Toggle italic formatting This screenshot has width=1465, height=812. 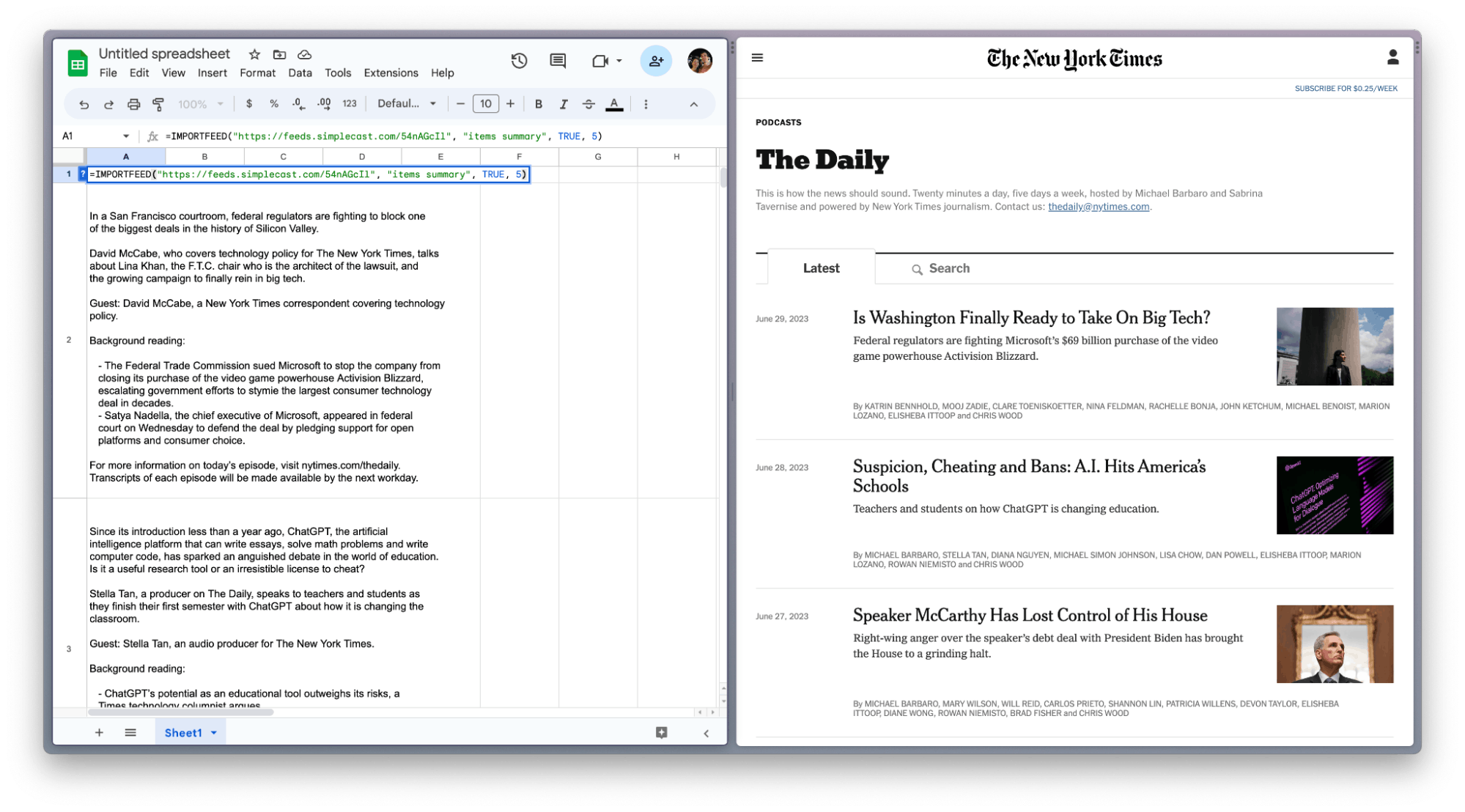pos(564,104)
